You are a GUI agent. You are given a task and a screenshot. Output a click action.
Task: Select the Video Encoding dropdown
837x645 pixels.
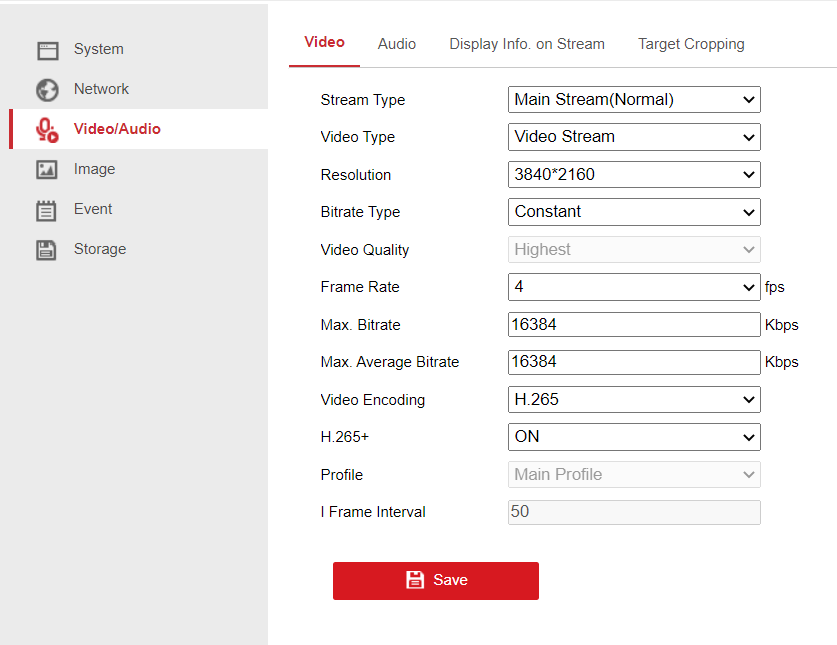634,400
